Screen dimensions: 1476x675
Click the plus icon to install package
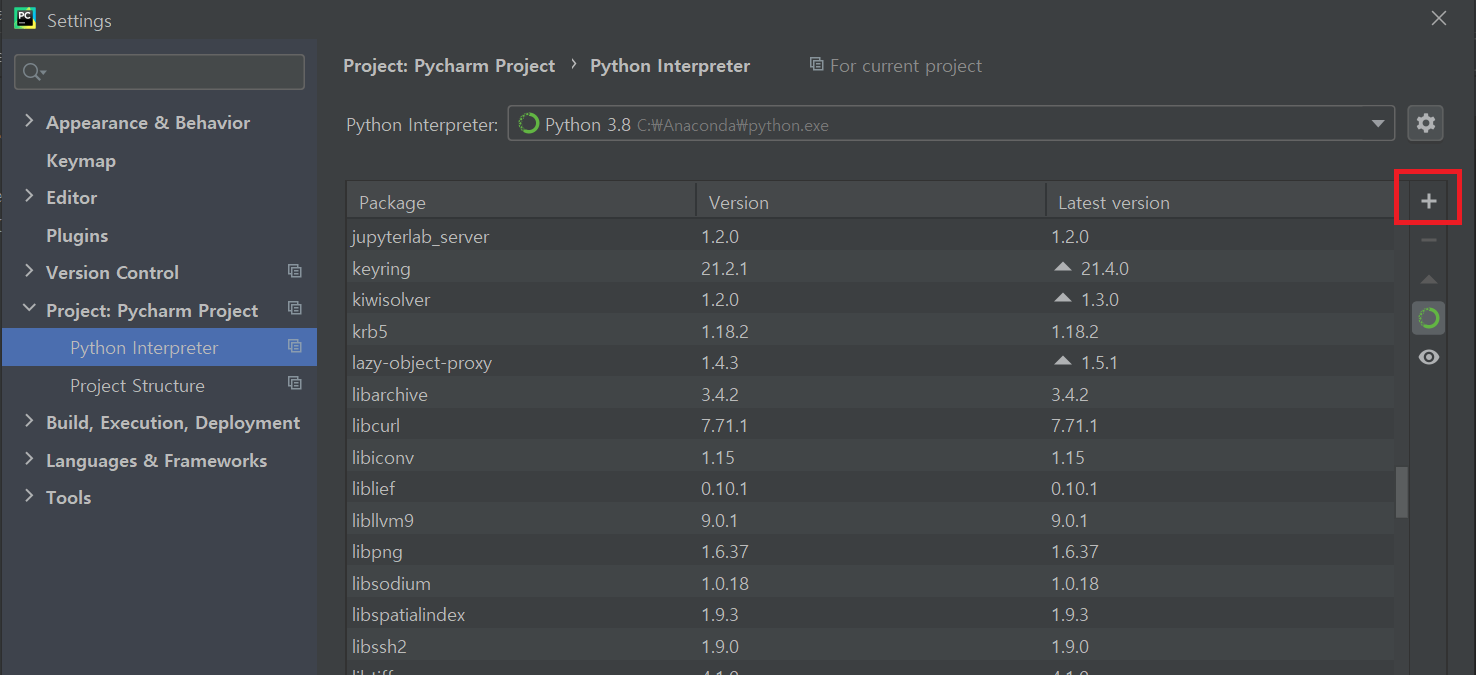[1428, 201]
